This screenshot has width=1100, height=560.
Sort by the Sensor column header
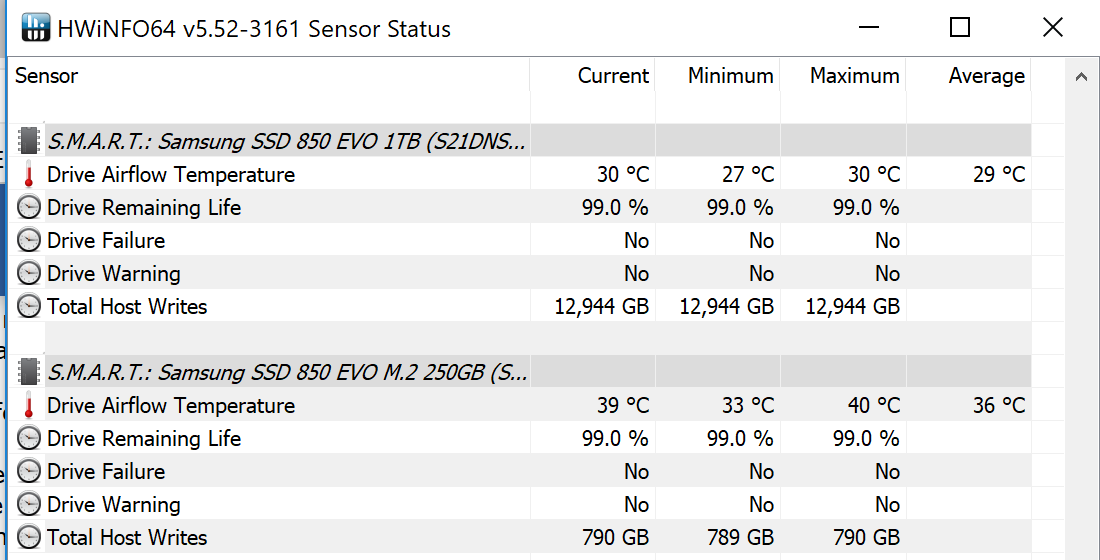point(47,76)
